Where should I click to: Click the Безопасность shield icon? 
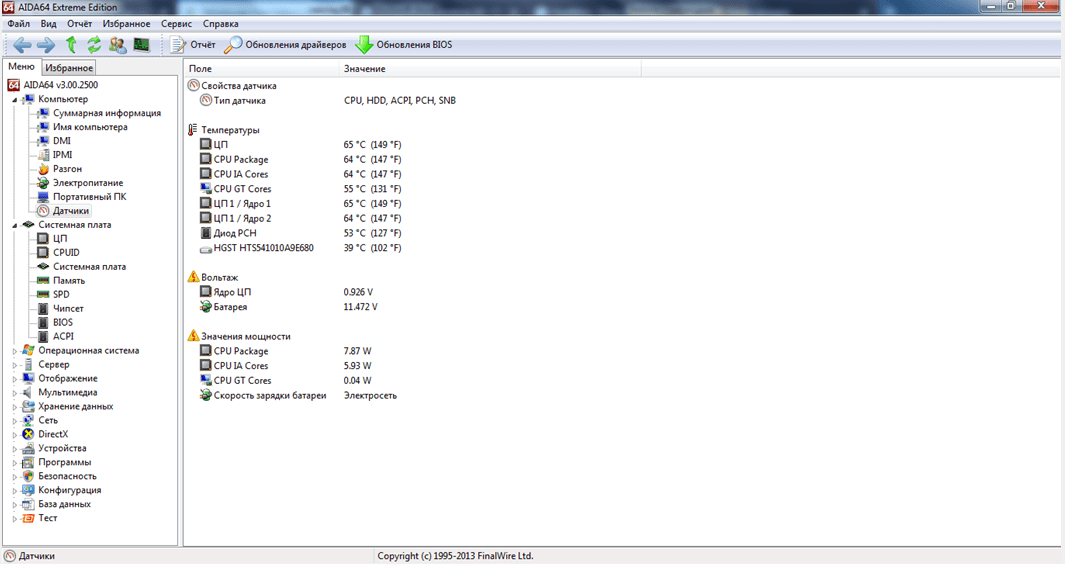click(28, 476)
